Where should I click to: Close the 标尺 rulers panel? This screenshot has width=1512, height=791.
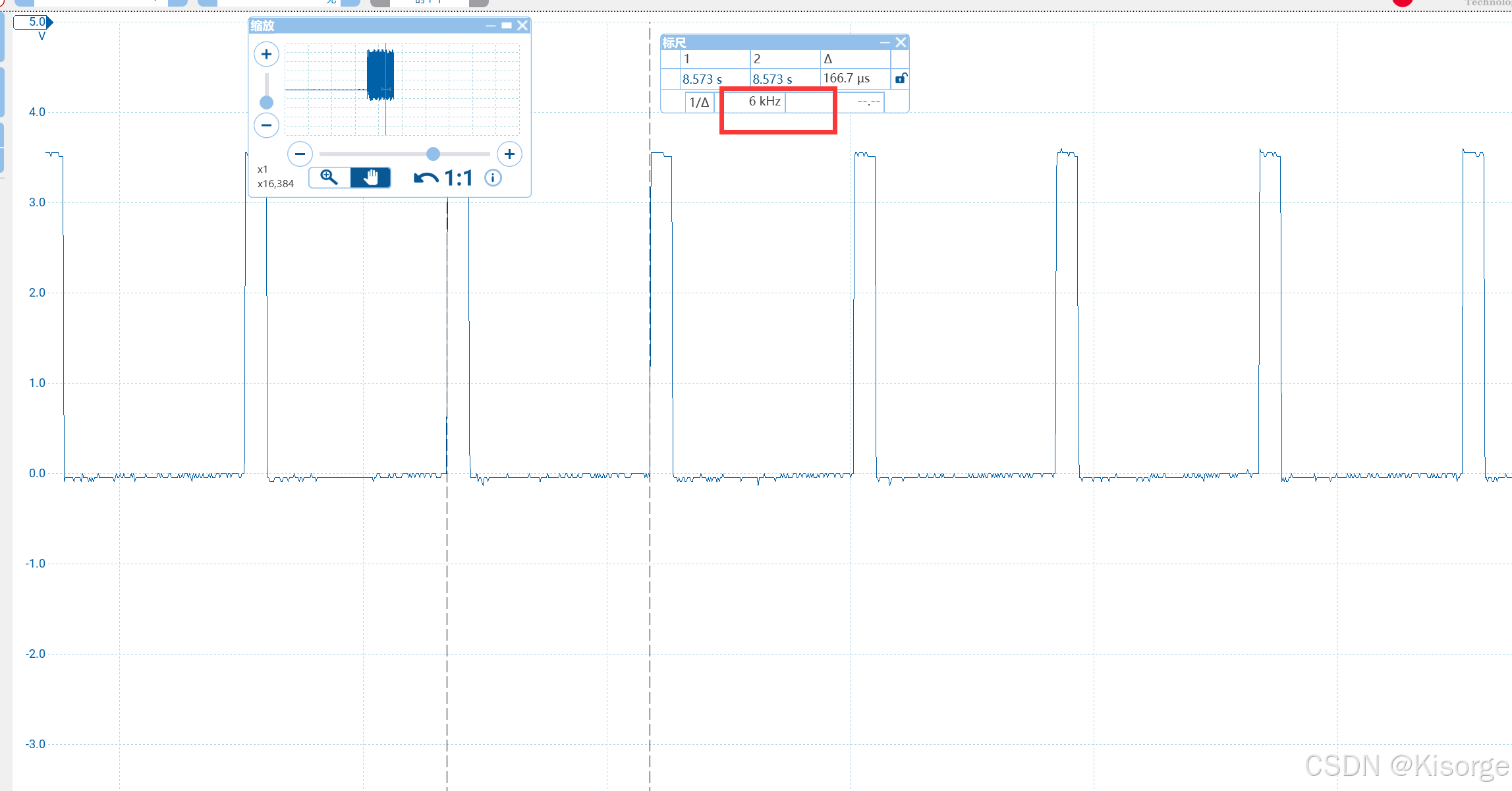tap(901, 43)
